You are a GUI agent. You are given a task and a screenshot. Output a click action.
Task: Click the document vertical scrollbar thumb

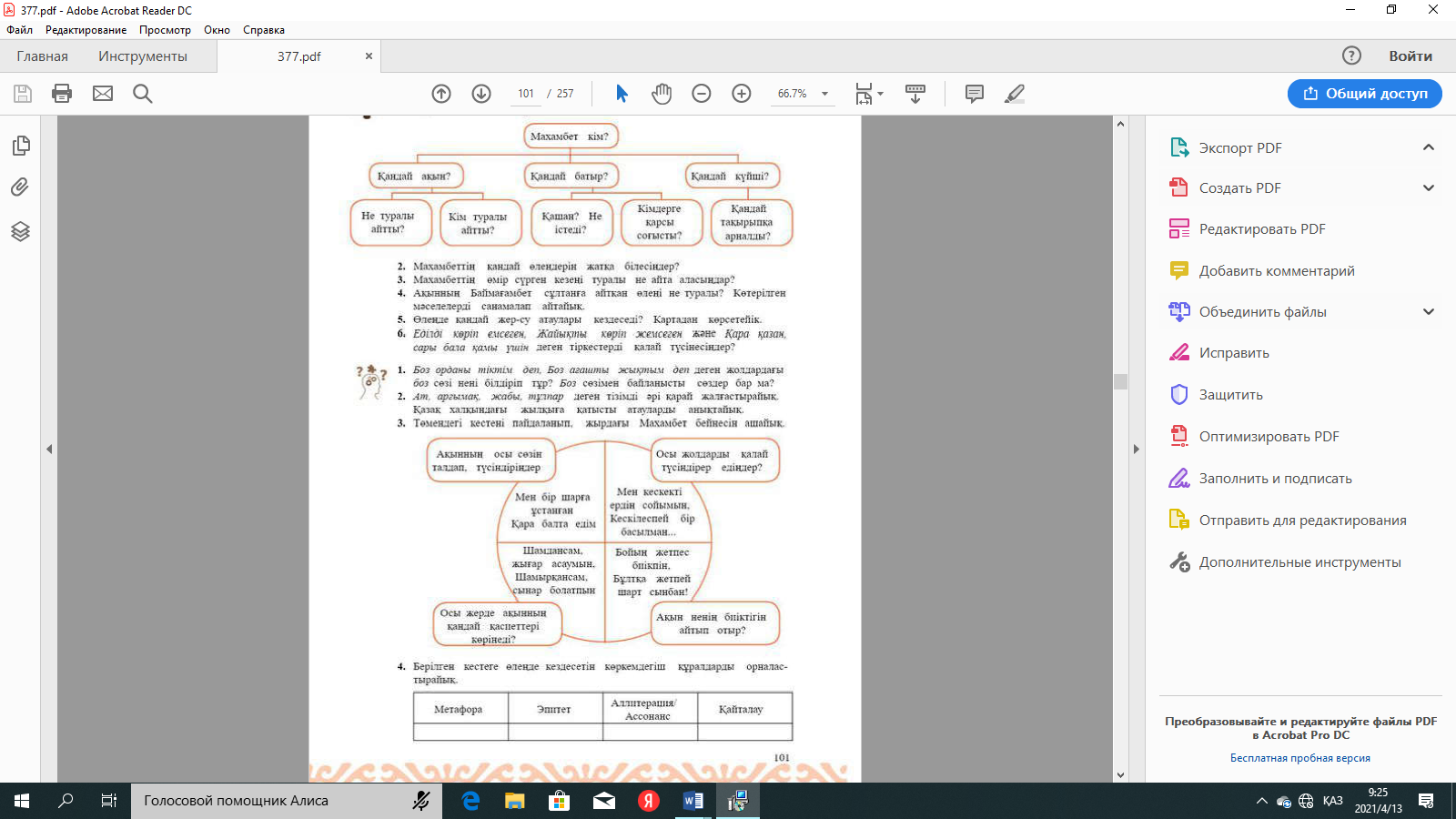1120,381
